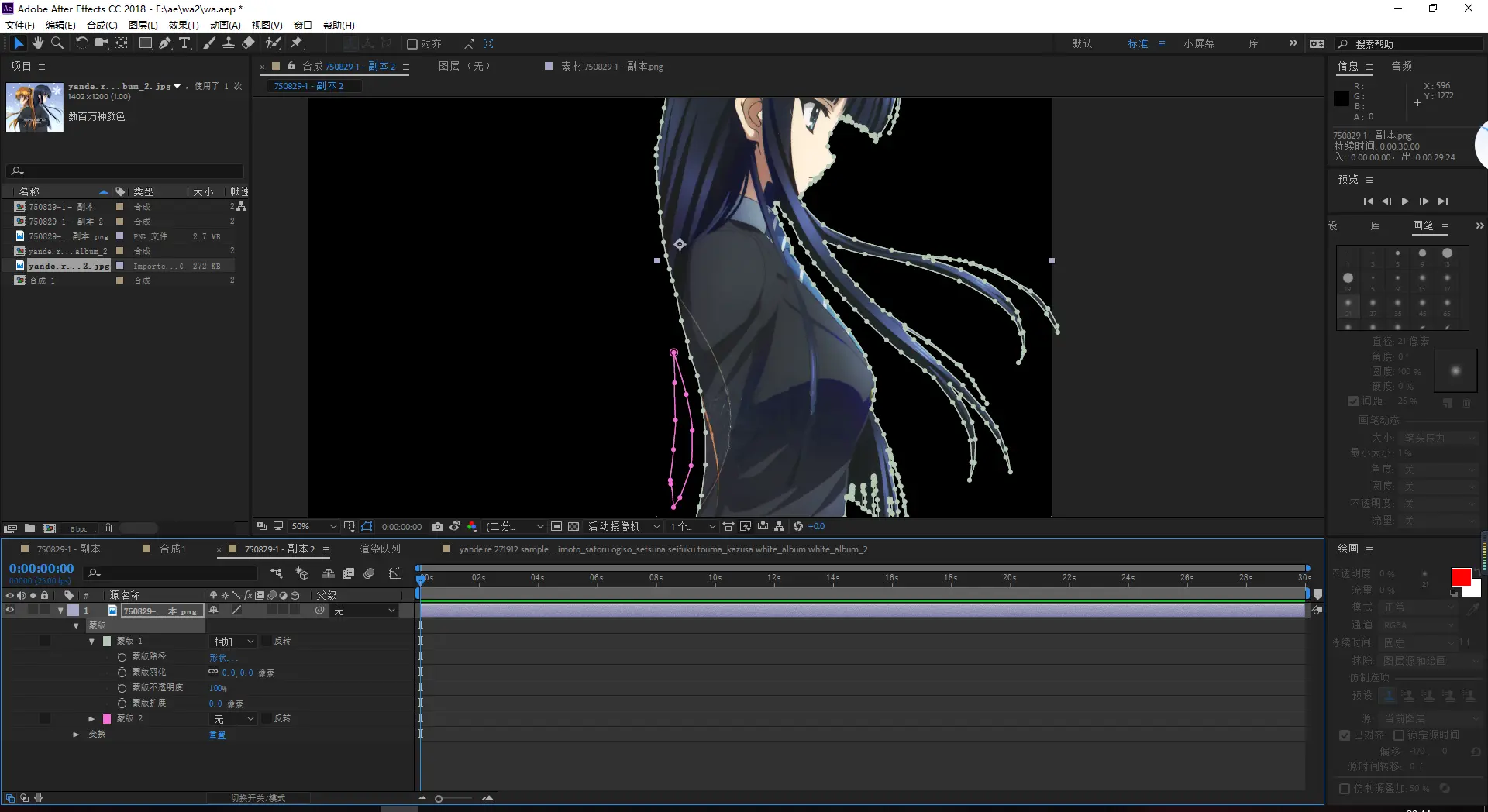The width and height of the screenshot is (1488, 812).
Task: Expand the 蒙版 2 property group
Action: coord(91,719)
